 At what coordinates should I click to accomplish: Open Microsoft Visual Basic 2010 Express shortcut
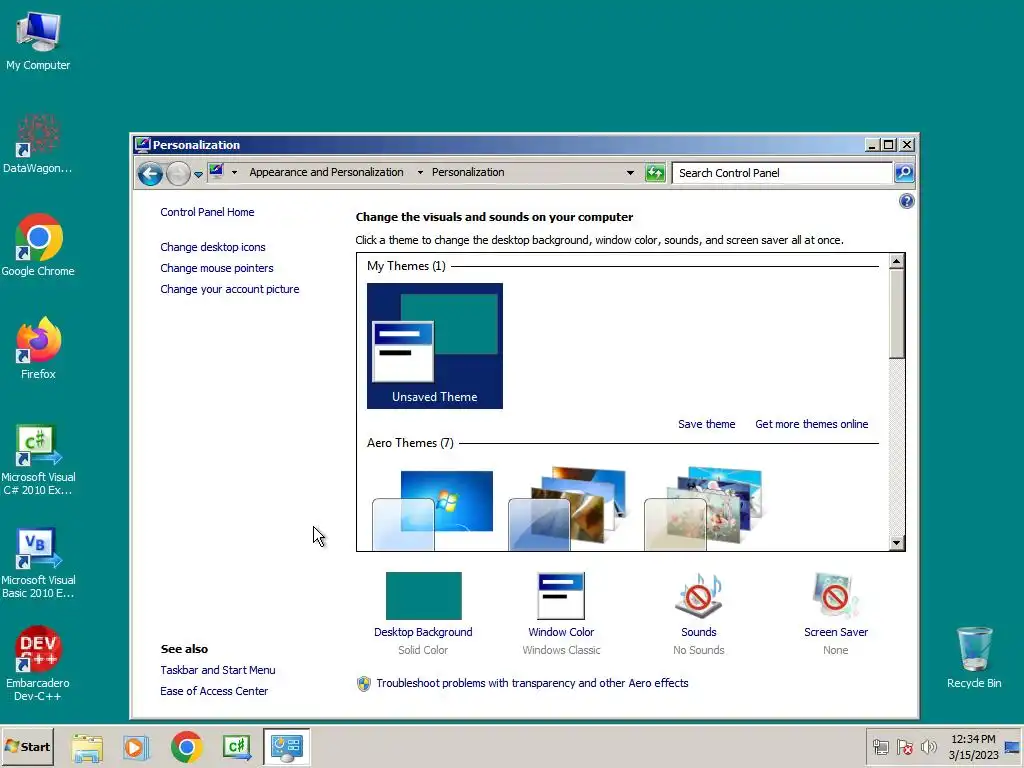pos(38,563)
